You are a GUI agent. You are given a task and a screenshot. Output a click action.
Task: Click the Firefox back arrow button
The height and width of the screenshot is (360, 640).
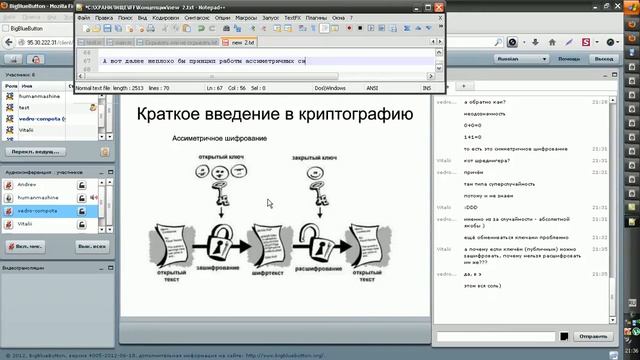(9, 42)
